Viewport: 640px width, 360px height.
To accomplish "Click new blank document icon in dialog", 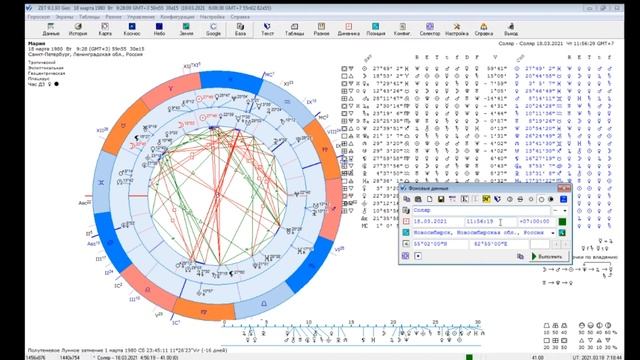I will coord(429,199).
